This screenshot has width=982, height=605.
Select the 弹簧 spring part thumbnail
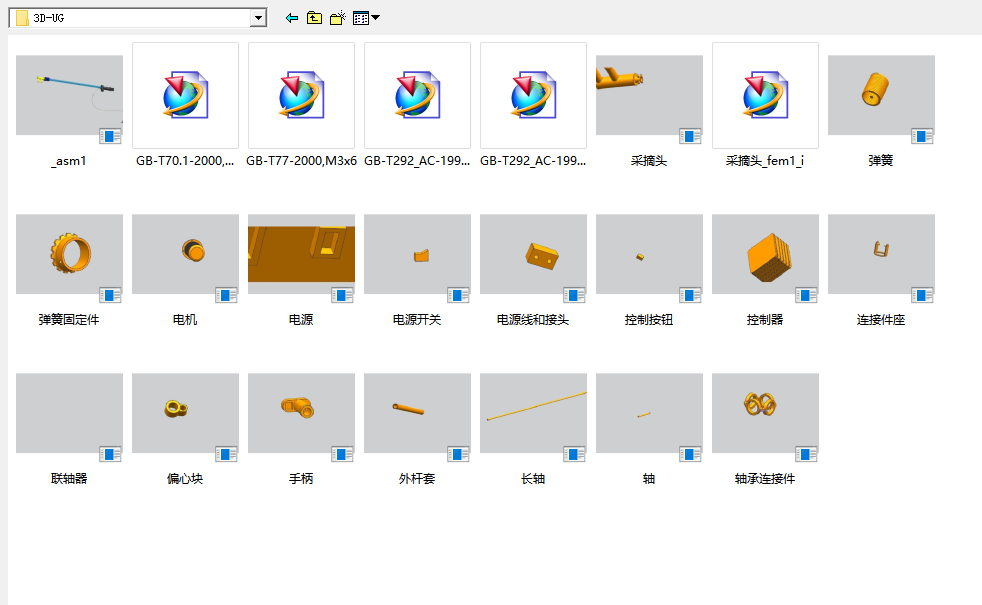pyautogui.click(x=881, y=95)
